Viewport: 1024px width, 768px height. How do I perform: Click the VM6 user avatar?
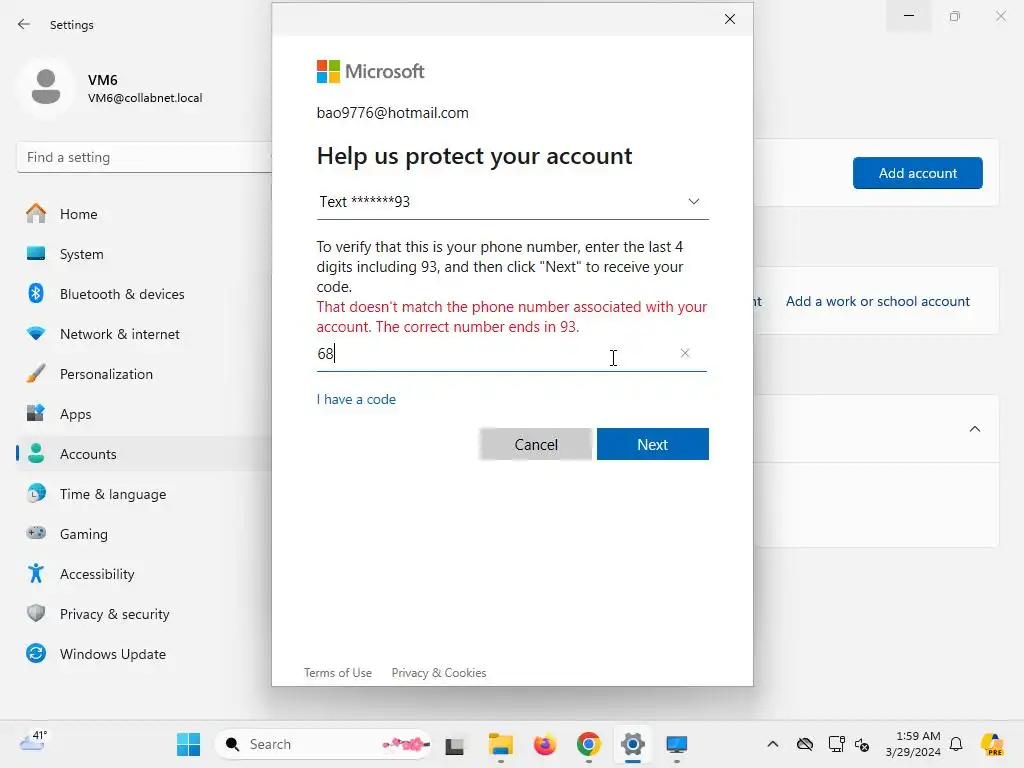click(46, 88)
